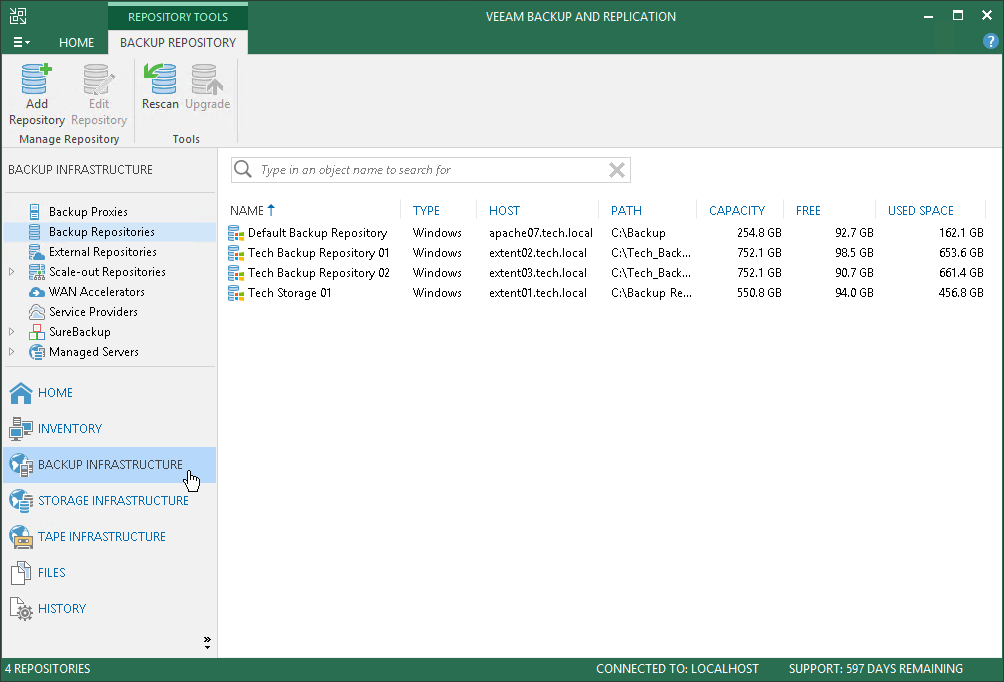Click the WAN Accelerators tree icon
The height and width of the screenshot is (682, 1004).
tap(36, 292)
